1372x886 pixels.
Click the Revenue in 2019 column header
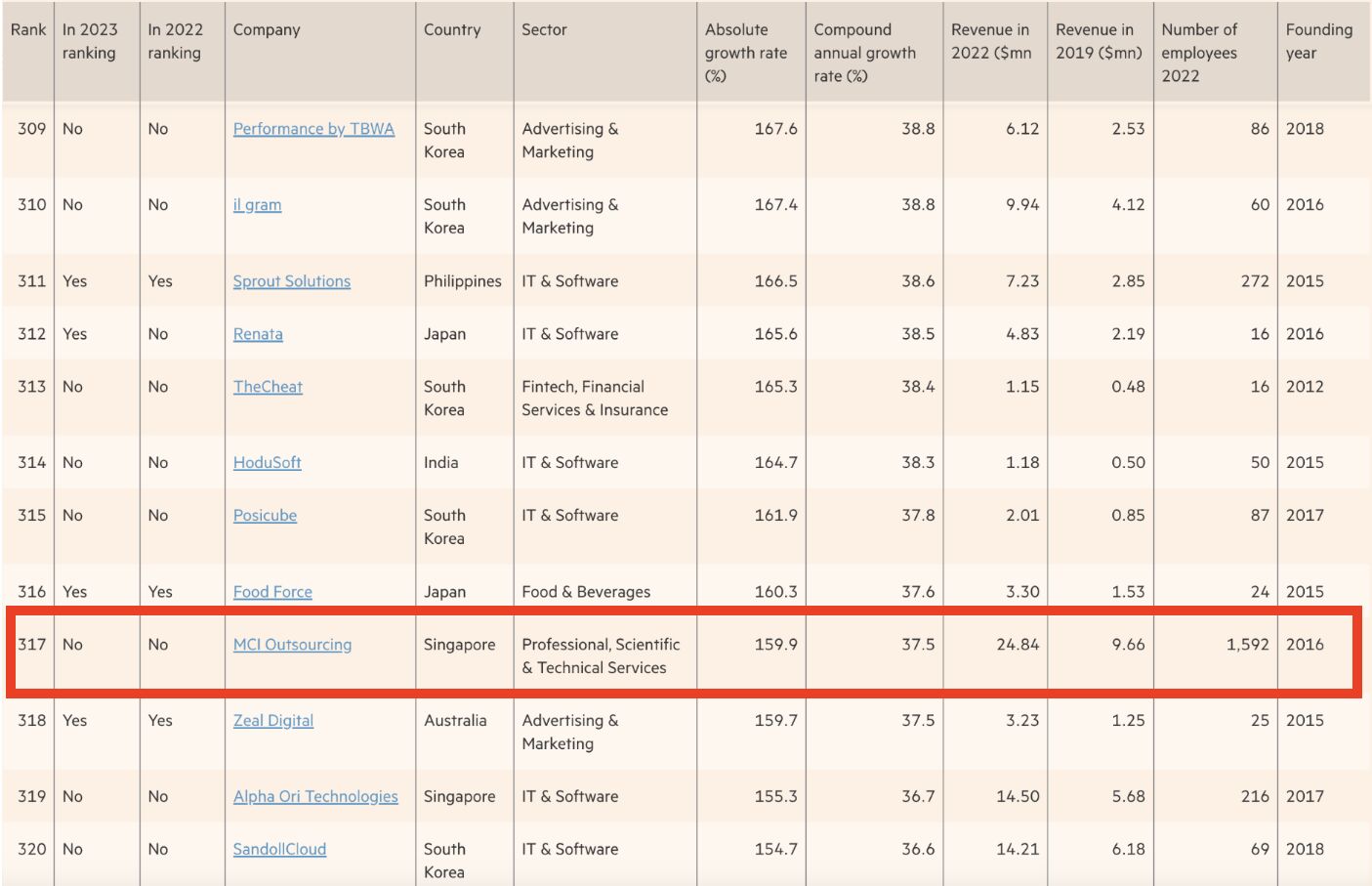(x=1099, y=41)
